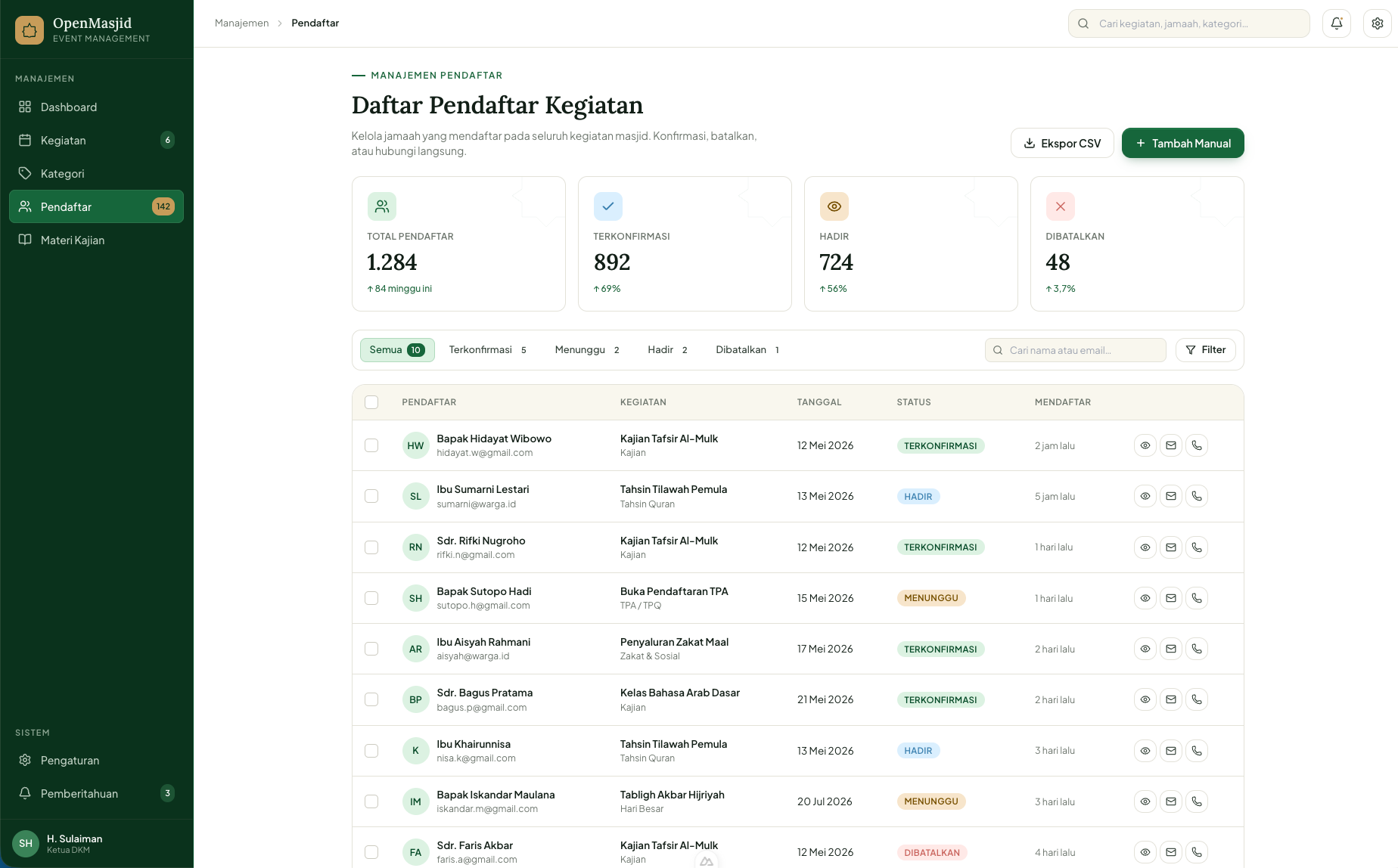The image size is (1398, 868).
Task: Call Bapak Sutopo Hadi
Action: (x=1197, y=598)
